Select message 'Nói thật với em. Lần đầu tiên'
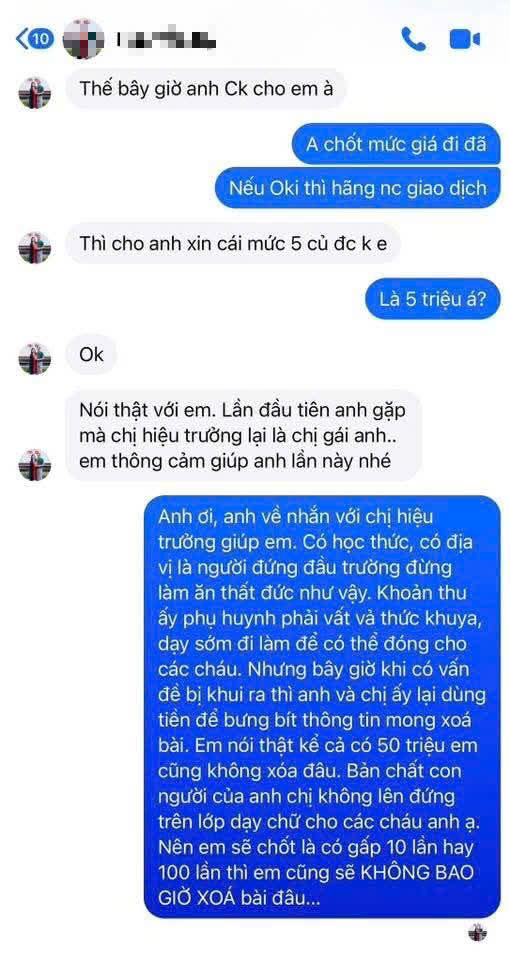Image resolution: width=510 pixels, height=960 pixels. tap(244, 435)
